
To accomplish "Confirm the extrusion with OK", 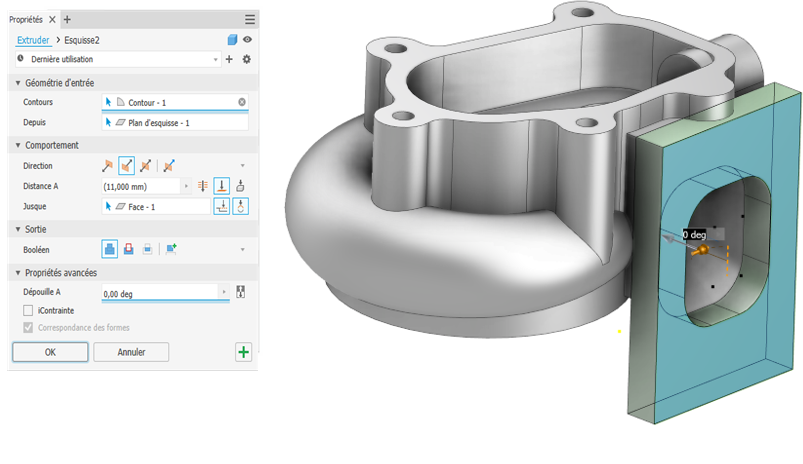I will (x=50, y=352).
